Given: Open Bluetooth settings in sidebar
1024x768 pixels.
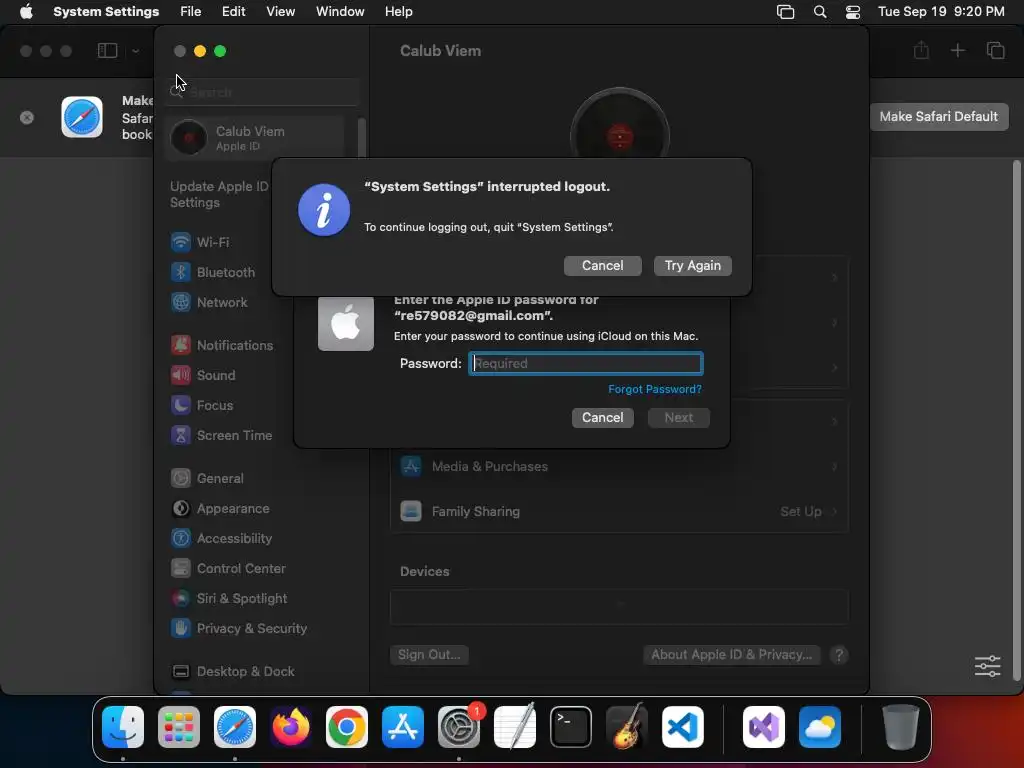Looking at the screenshot, I should (x=226, y=272).
